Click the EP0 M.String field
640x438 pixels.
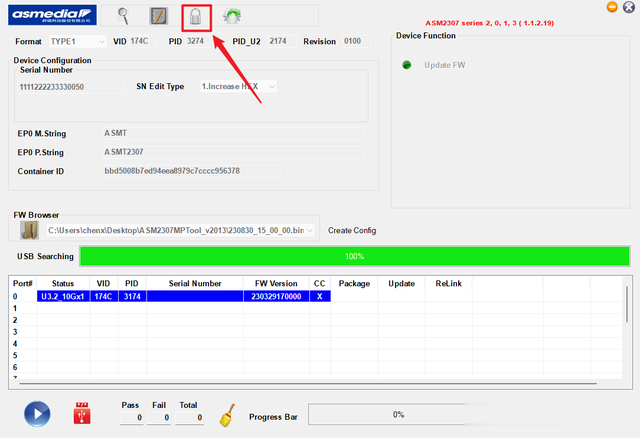233,133
